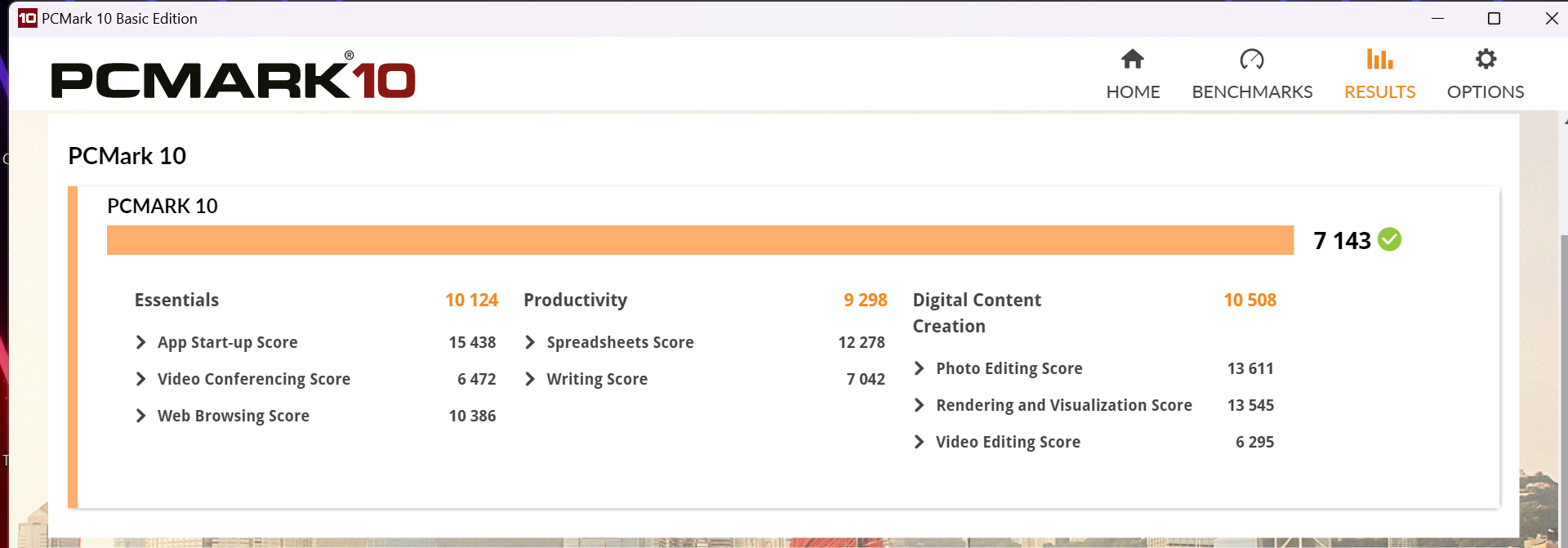Click the Essentials score 10 124

tap(471, 300)
